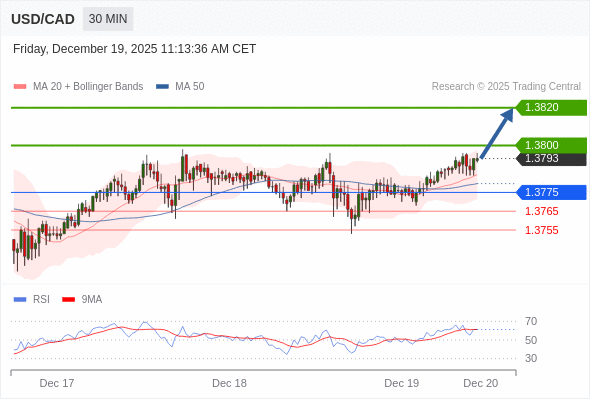Click the chart timestamp text
Viewport: 590px width, 400px height.
click(134, 49)
